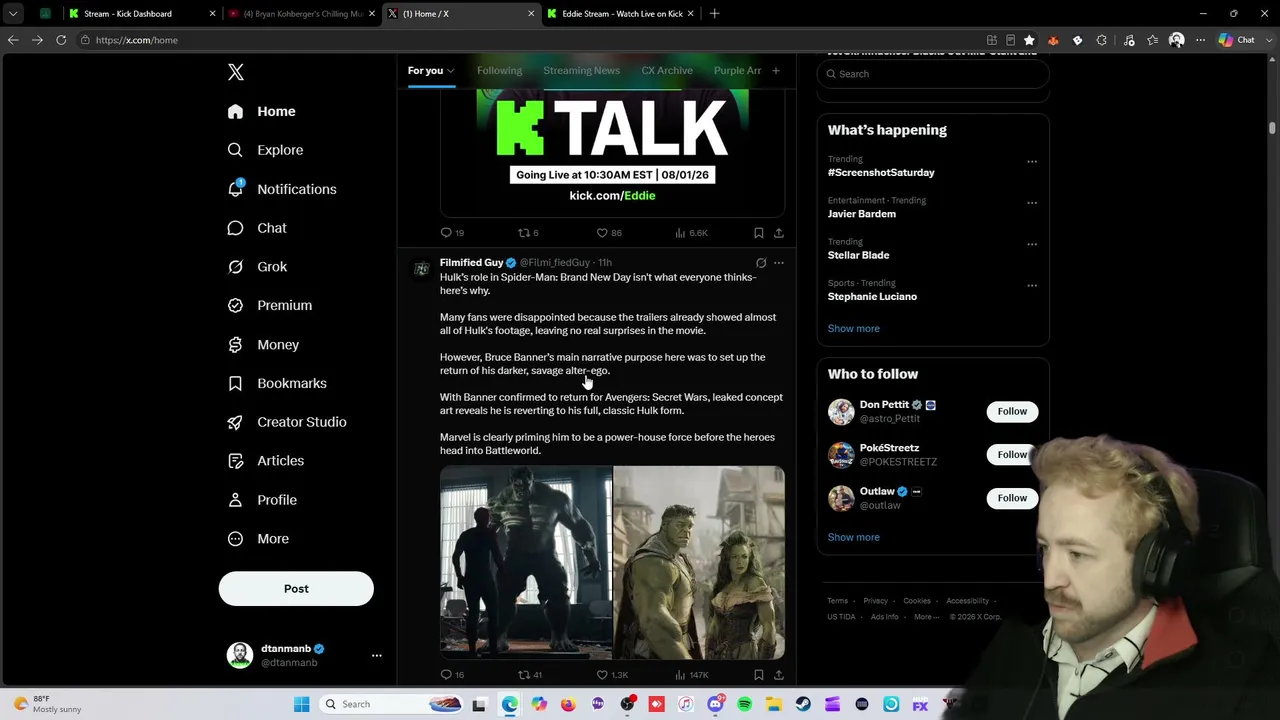Favorite this page with the star icon

pos(1030,40)
